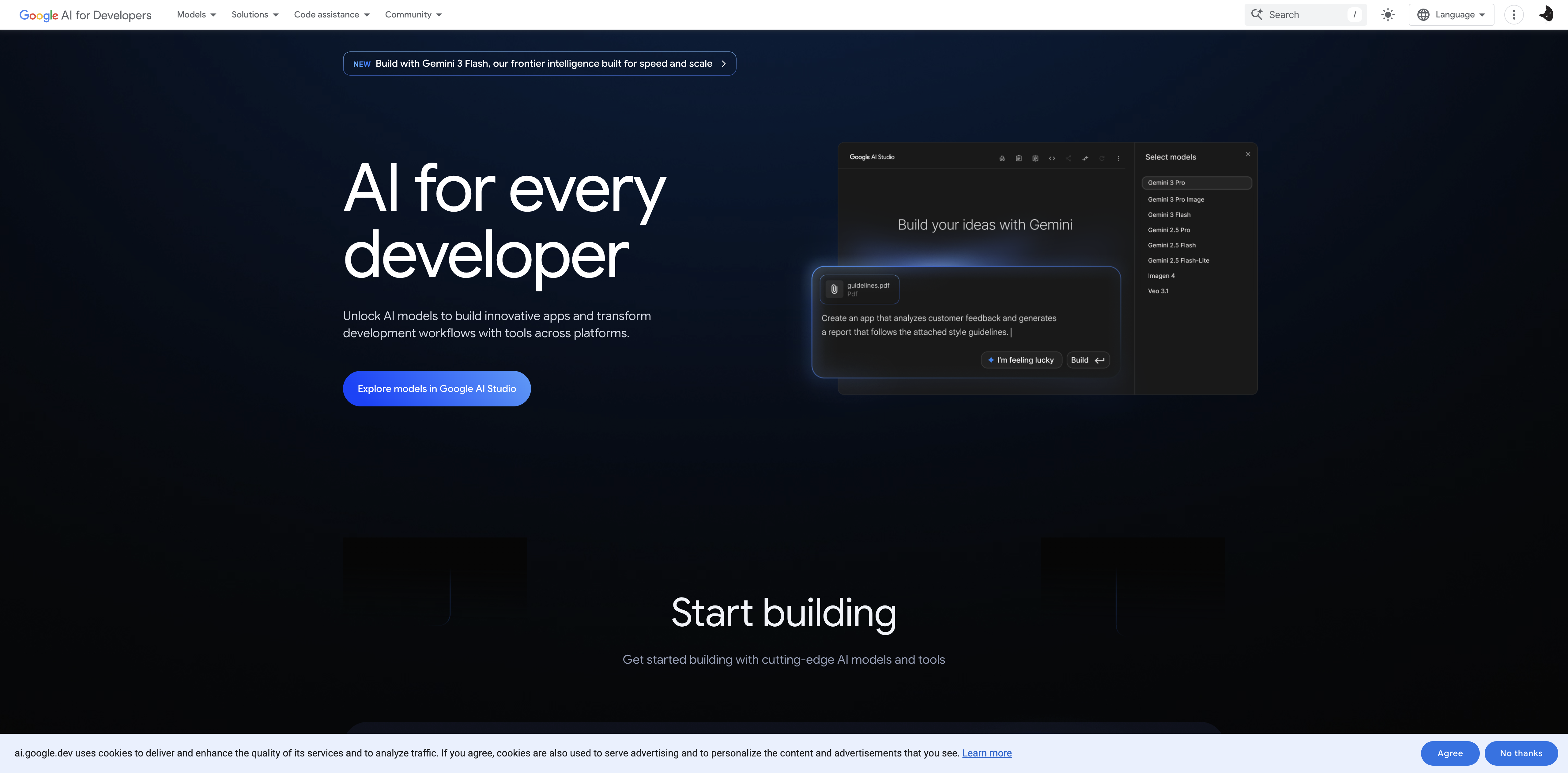Click the Google AI for Developers logo
This screenshot has height=773, width=1568.
point(85,15)
